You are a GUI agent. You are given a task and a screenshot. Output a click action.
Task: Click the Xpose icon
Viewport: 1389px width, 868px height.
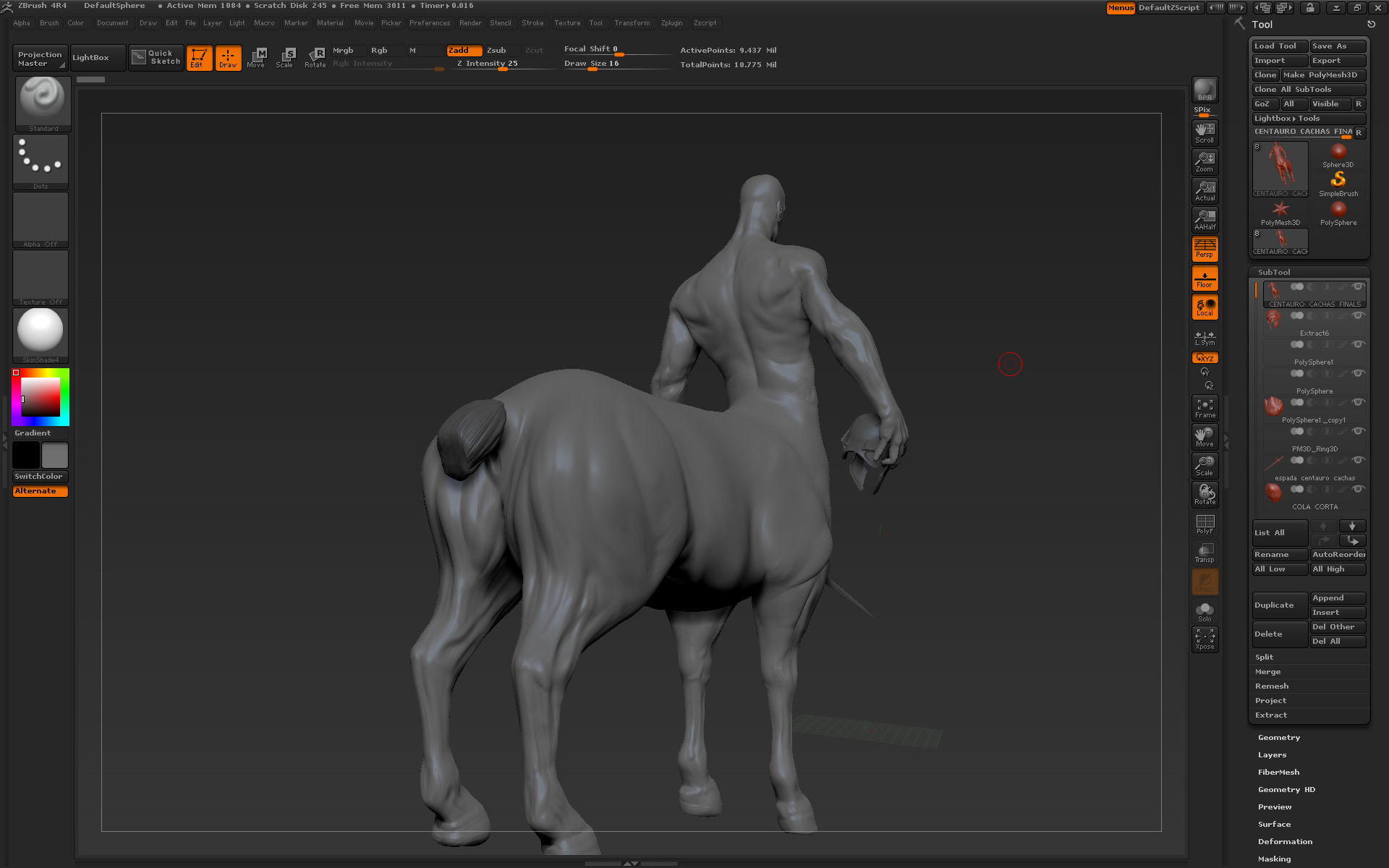coord(1205,639)
